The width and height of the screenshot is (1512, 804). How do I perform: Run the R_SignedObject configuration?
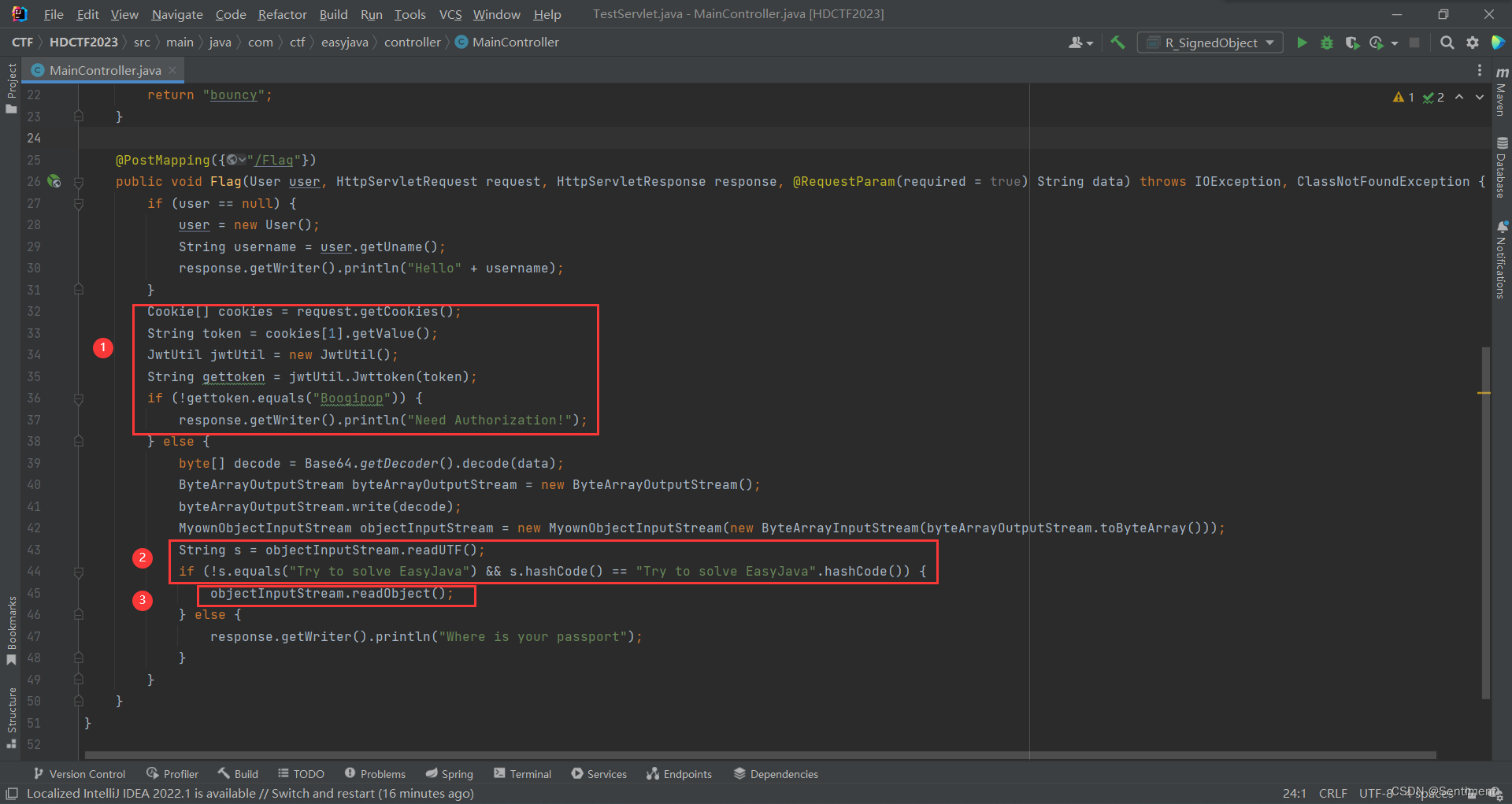coord(1302,43)
